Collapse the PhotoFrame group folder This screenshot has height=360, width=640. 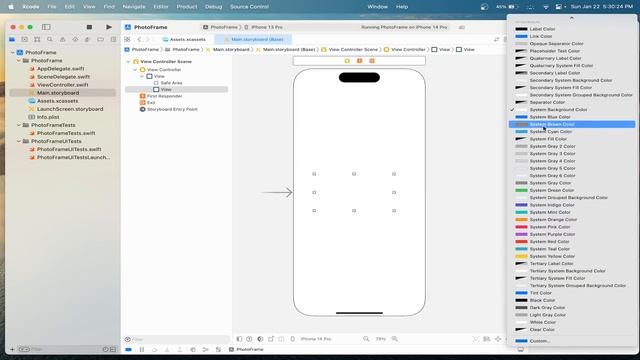pyautogui.click(x=19, y=60)
